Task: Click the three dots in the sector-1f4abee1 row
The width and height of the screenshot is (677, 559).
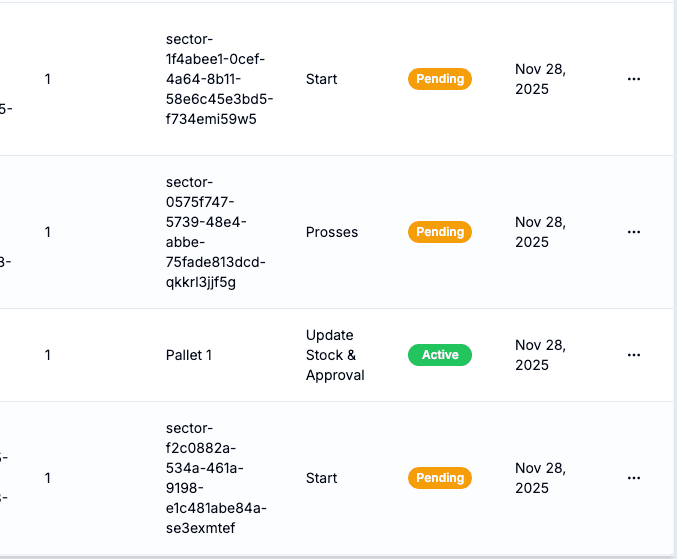Action: tap(633, 79)
